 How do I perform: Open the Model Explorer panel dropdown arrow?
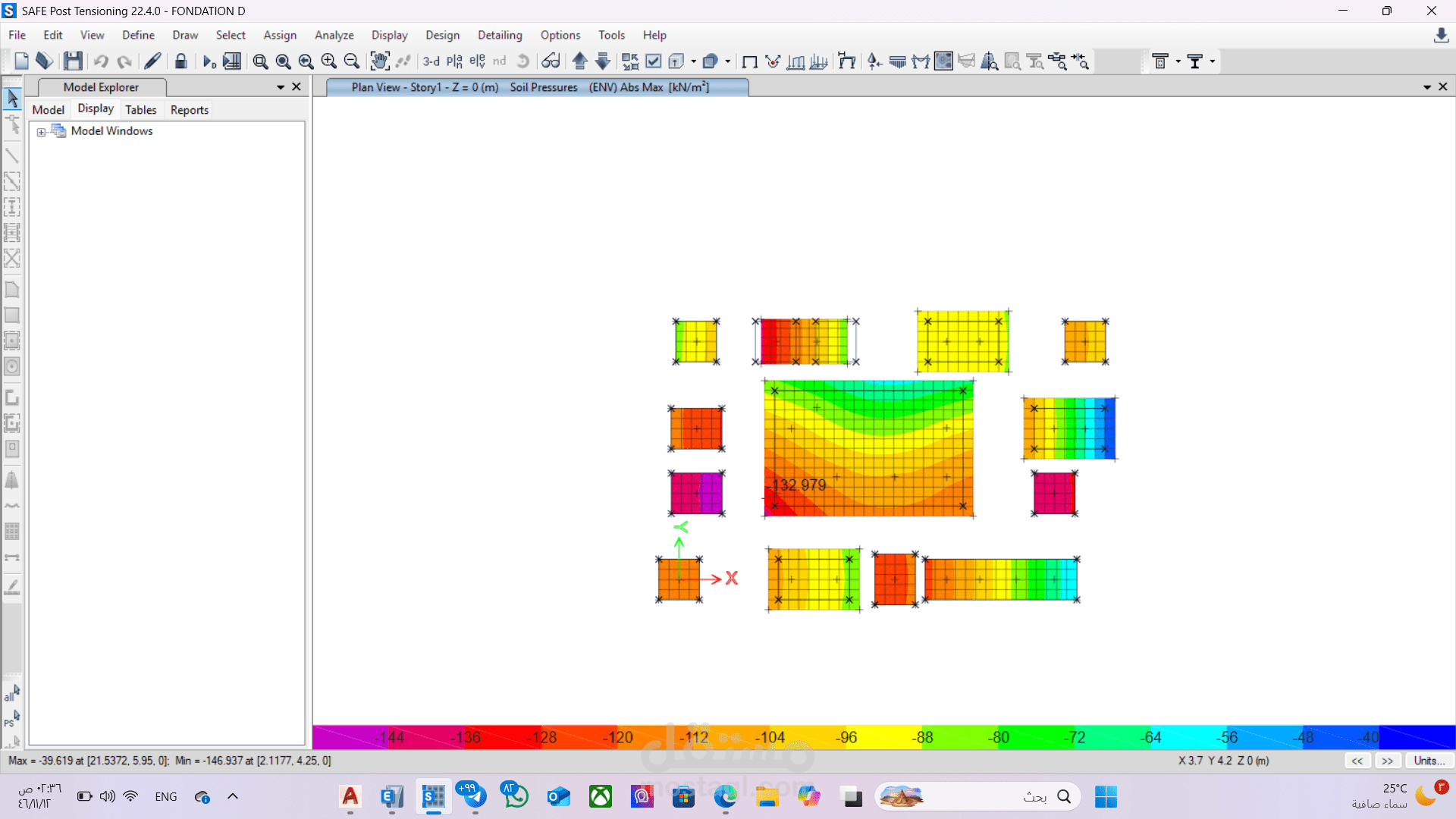pyautogui.click(x=281, y=87)
